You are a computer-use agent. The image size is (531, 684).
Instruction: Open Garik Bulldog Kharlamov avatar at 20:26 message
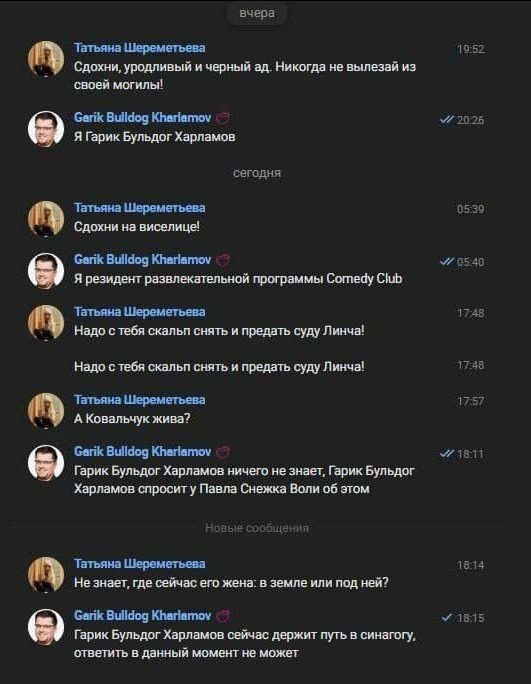point(46,129)
